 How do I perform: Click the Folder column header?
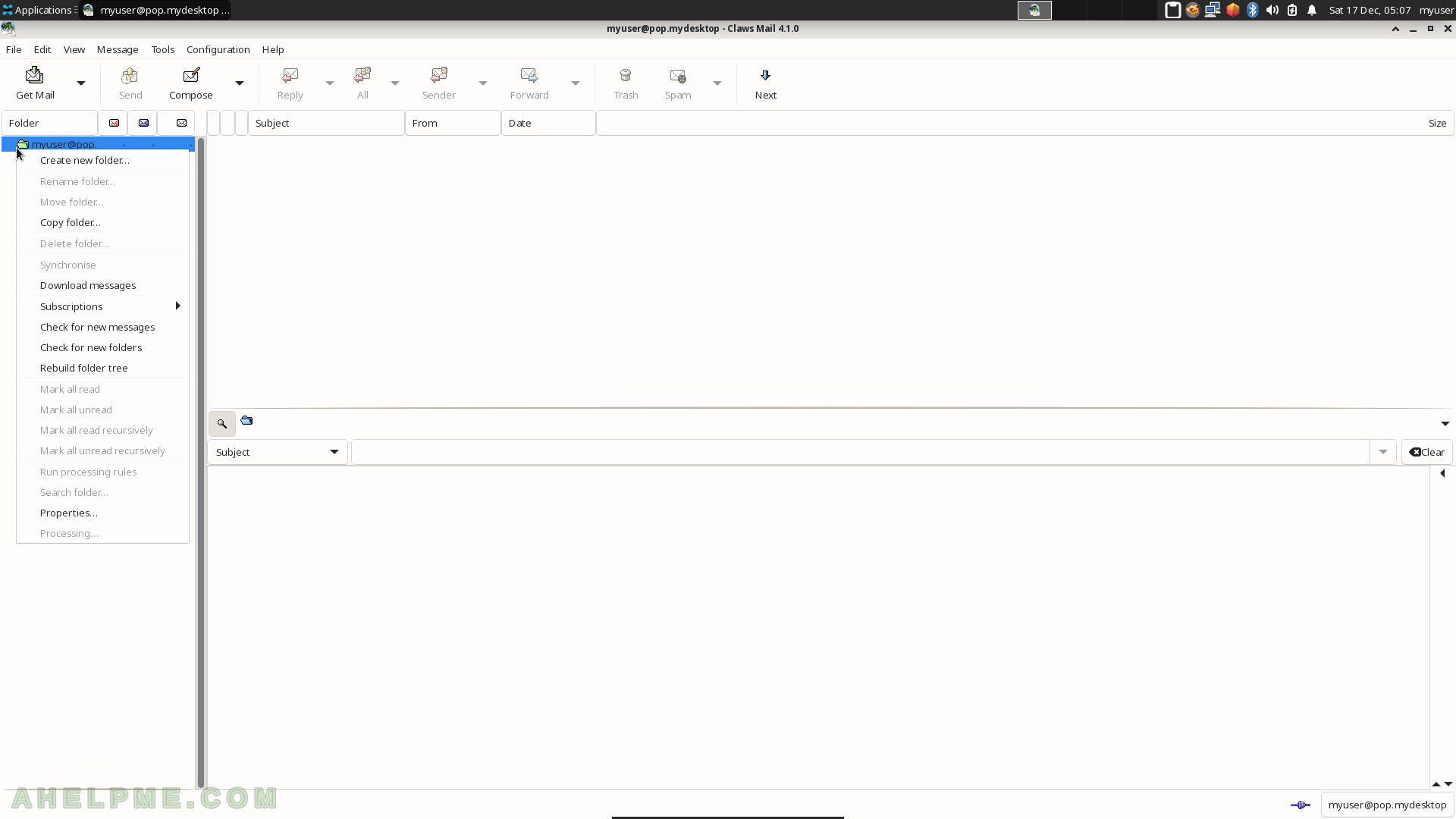tap(50, 123)
